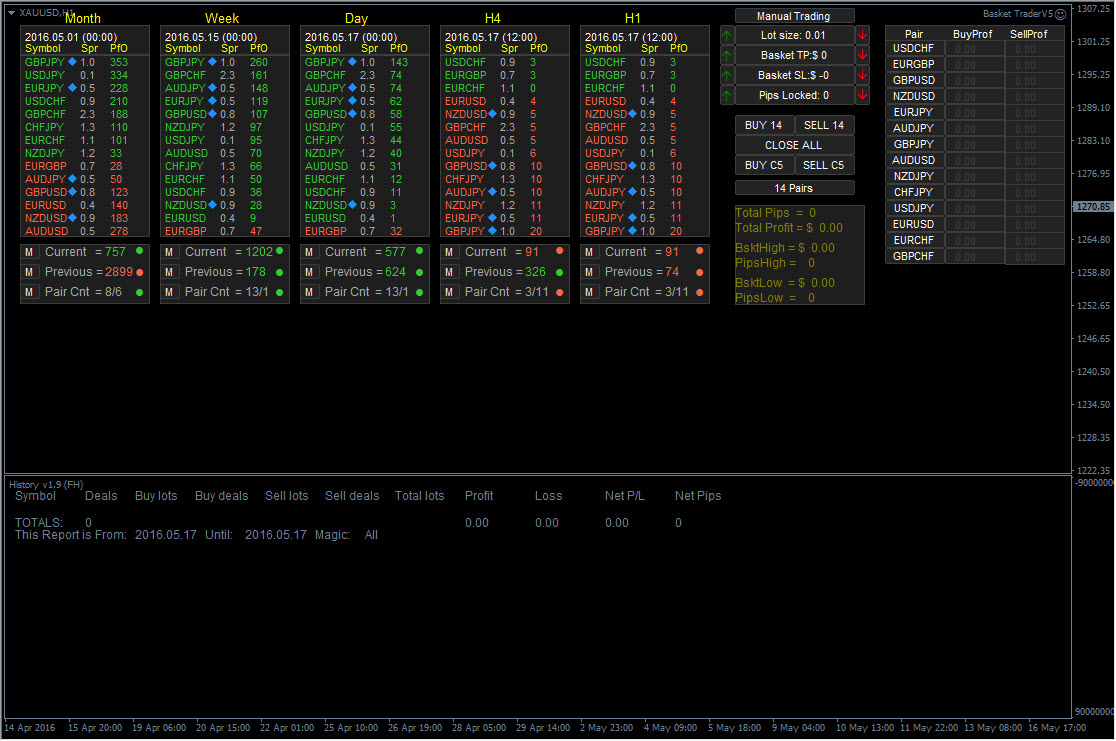Increase Pips Locked with green up arrow
The width and height of the screenshot is (1116, 741).
(727, 95)
